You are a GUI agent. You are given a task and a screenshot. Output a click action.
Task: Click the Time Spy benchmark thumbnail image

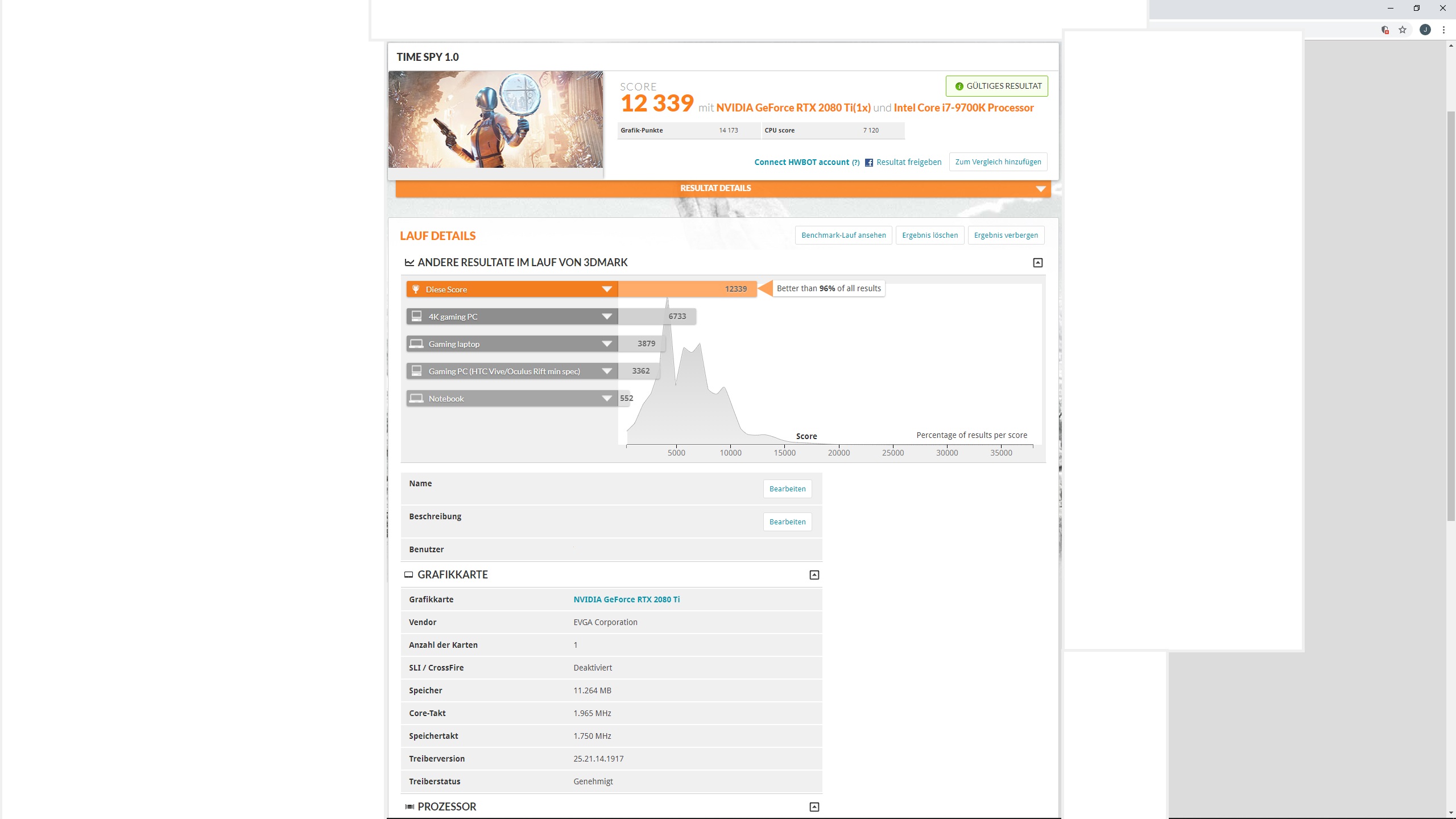[x=495, y=119]
